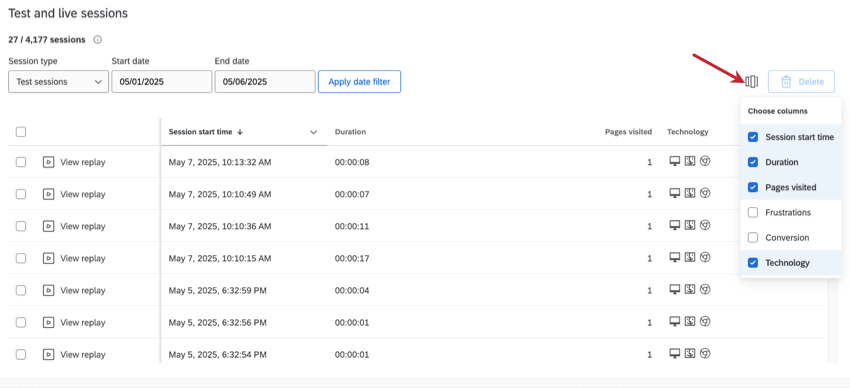Click Chrome browser icon in 6:32:54 PM row
Viewport: 850px width, 388px height.
705,353
